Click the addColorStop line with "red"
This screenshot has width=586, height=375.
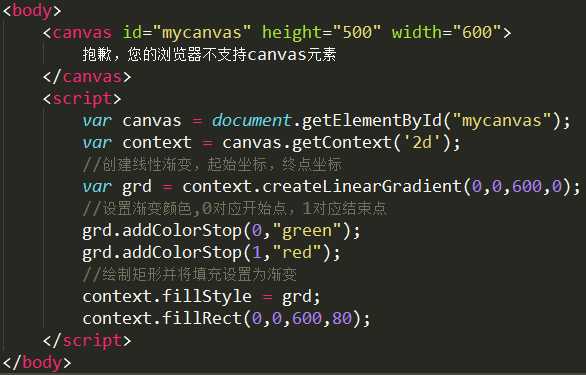click(212, 253)
